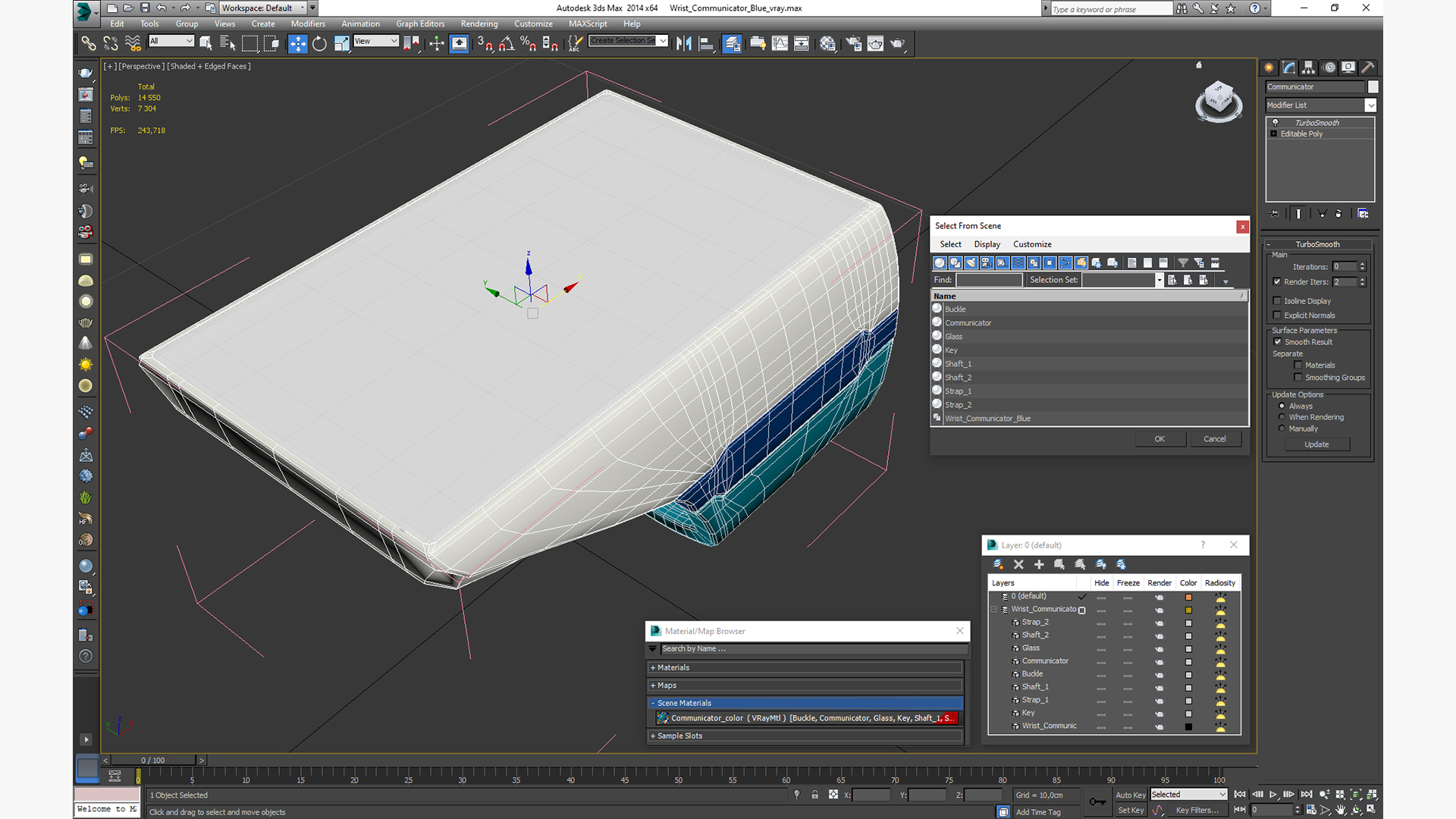Play the animation
The width and height of the screenshot is (1456, 819).
click(x=1273, y=794)
